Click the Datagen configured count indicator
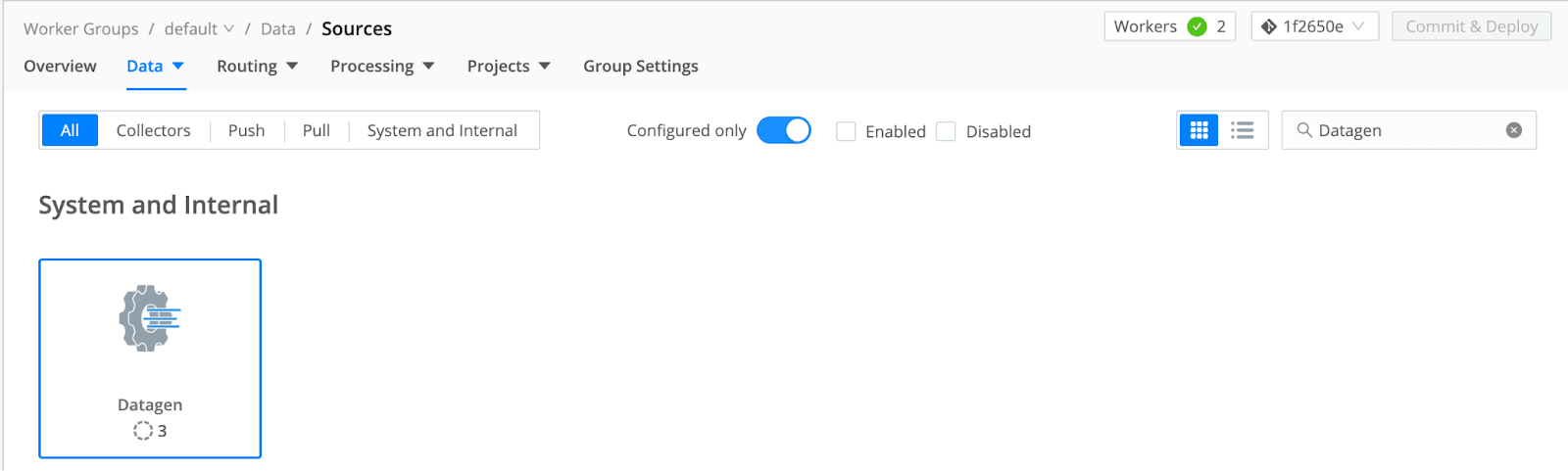 (x=150, y=431)
